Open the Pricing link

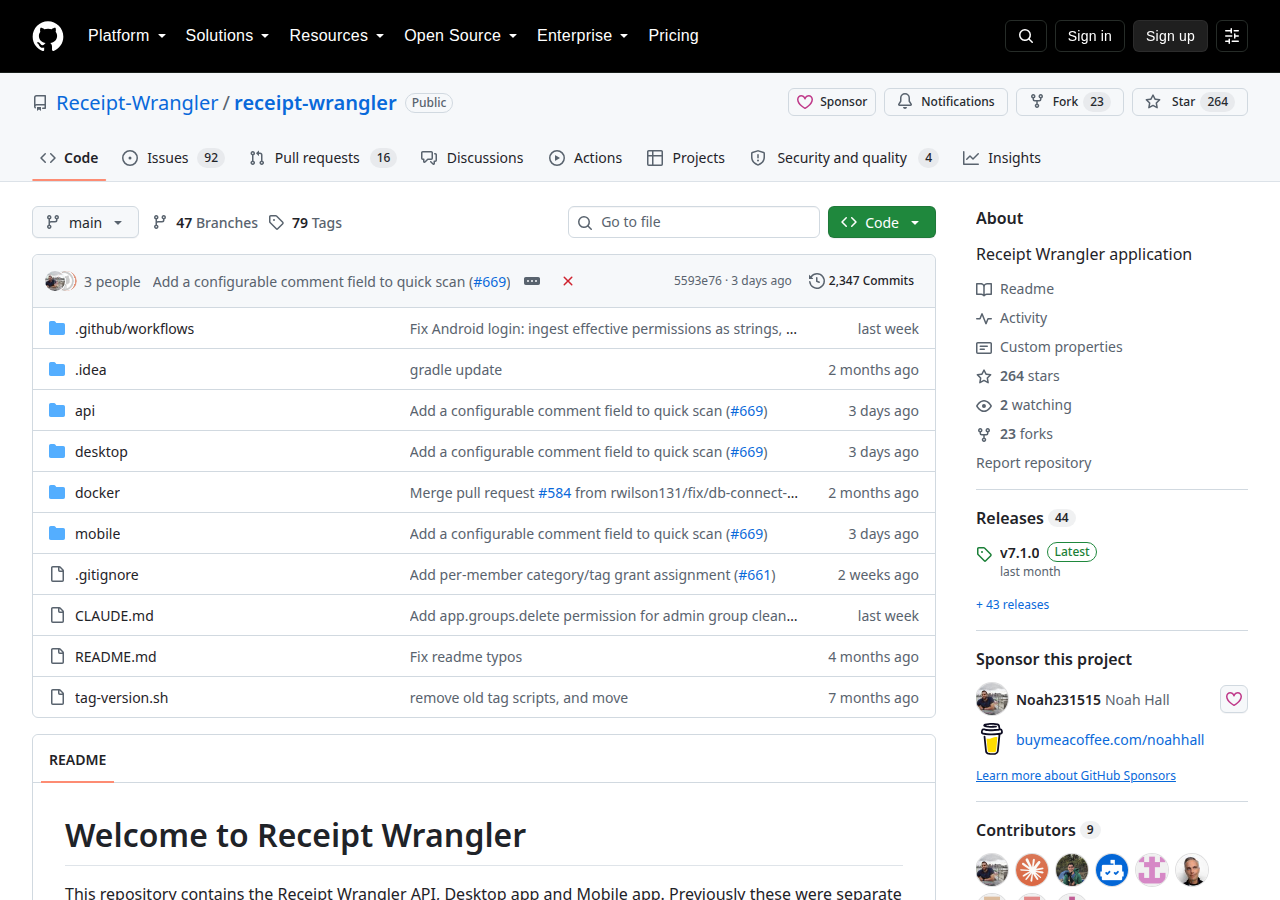pos(674,36)
